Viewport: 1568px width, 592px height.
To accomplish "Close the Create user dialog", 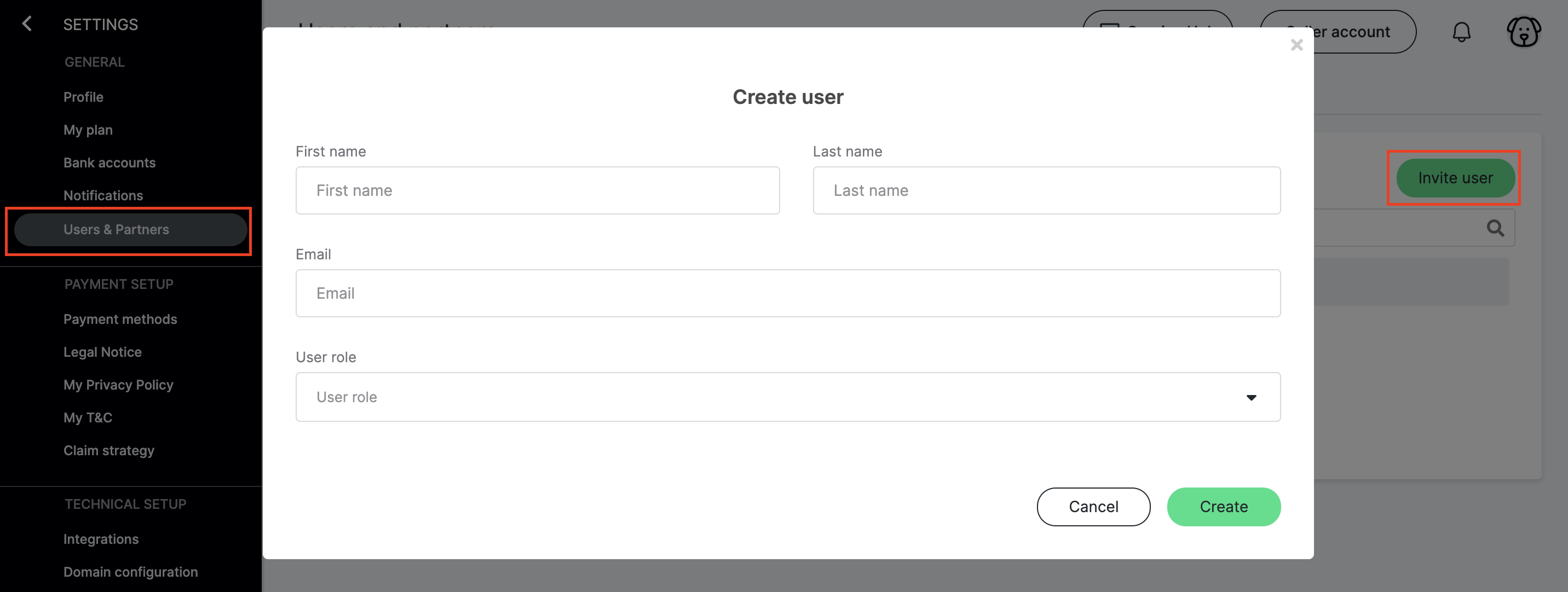I will 1296,45.
